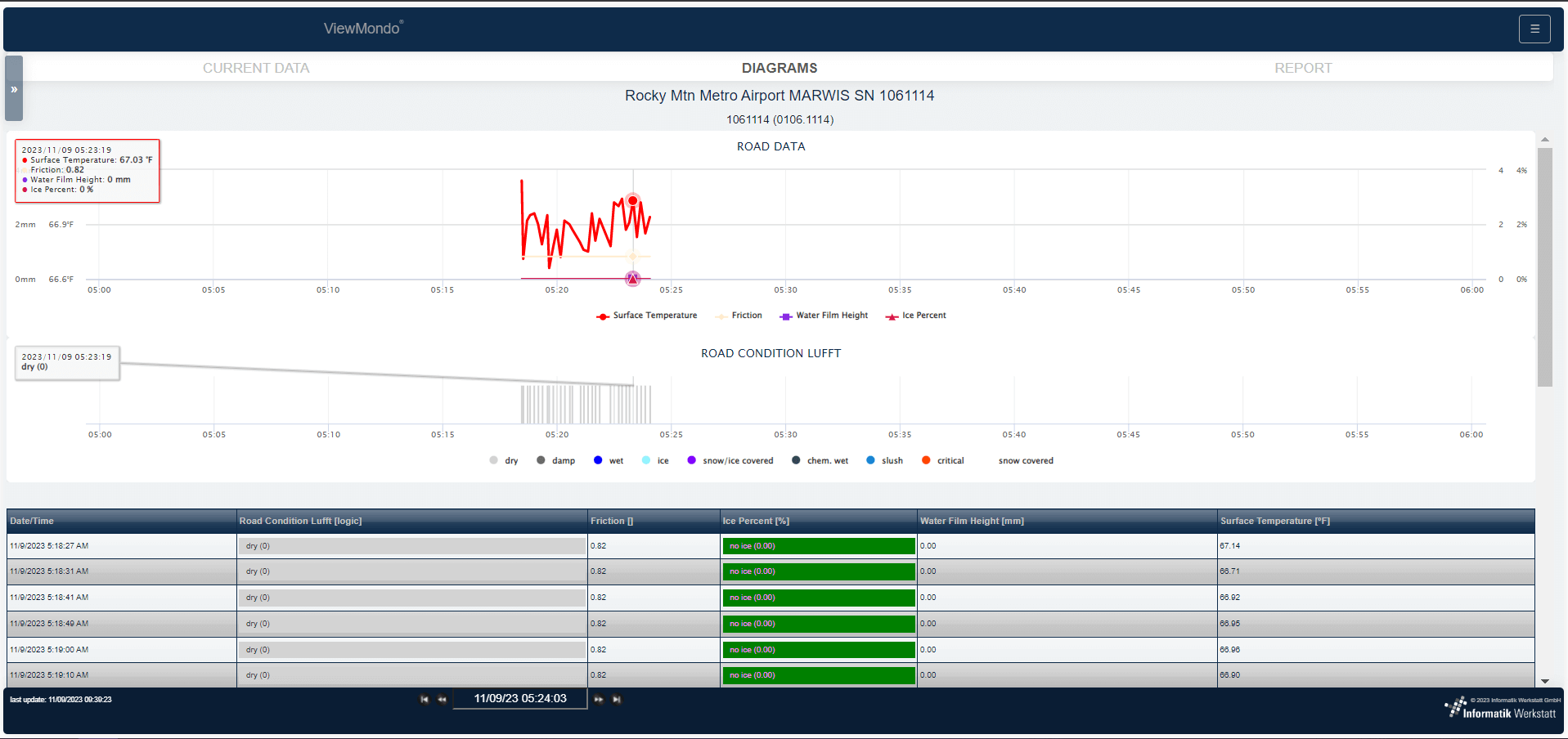Click the ViewMondo title in header
The height and width of the screenshot is (739, 1568).
coord(363,28)
